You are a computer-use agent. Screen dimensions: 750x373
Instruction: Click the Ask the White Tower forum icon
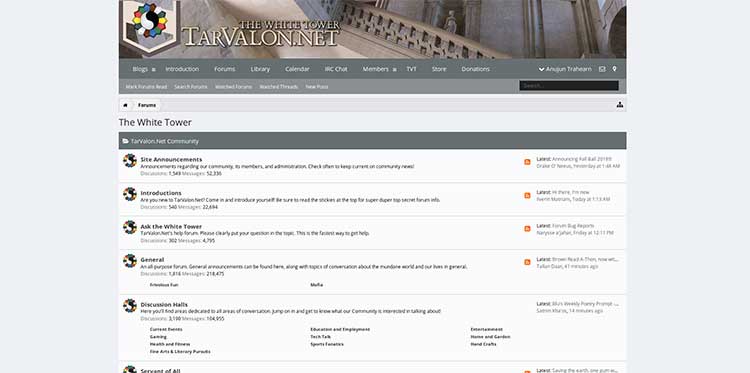click(130, 227)
